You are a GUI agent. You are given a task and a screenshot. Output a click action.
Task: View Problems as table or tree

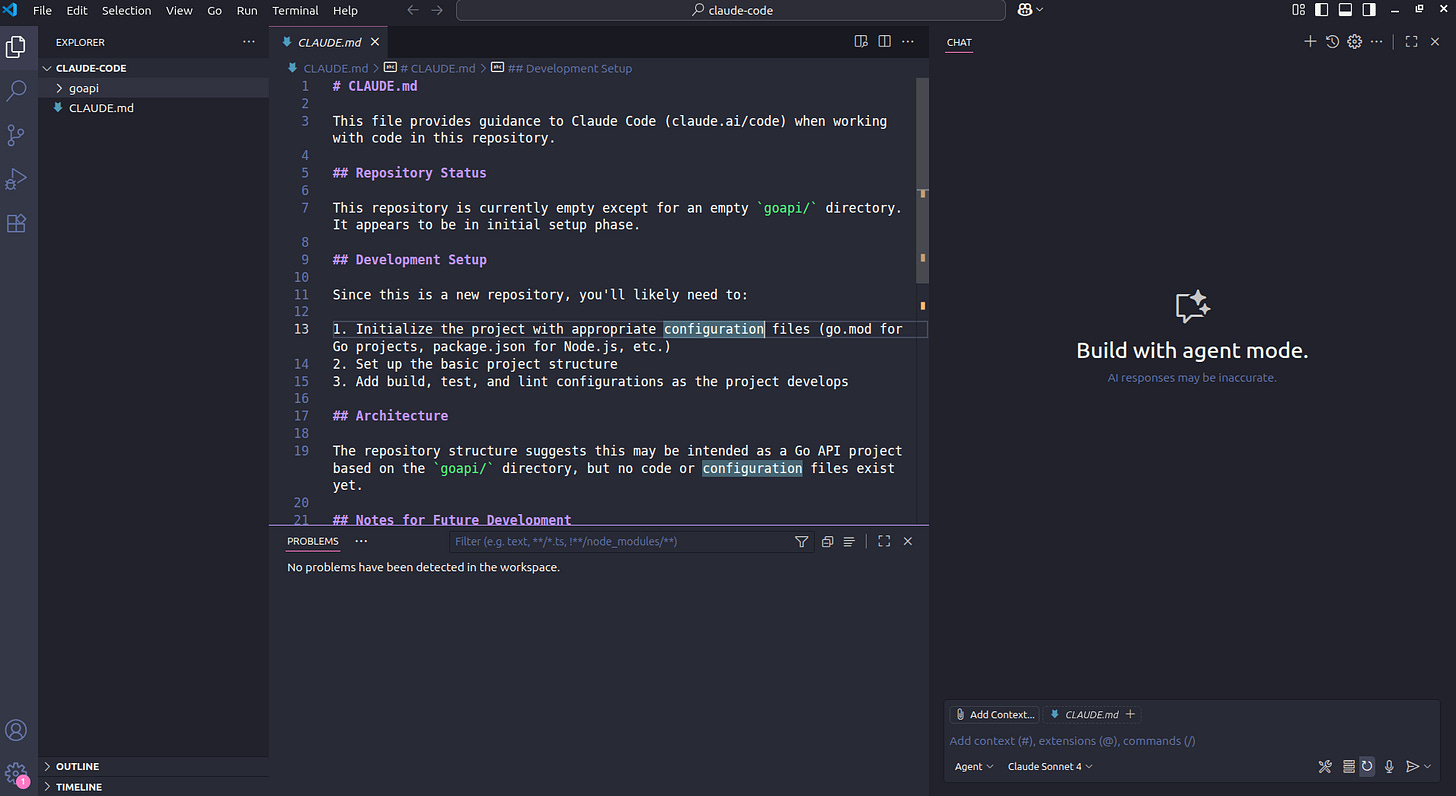point(849,541)
